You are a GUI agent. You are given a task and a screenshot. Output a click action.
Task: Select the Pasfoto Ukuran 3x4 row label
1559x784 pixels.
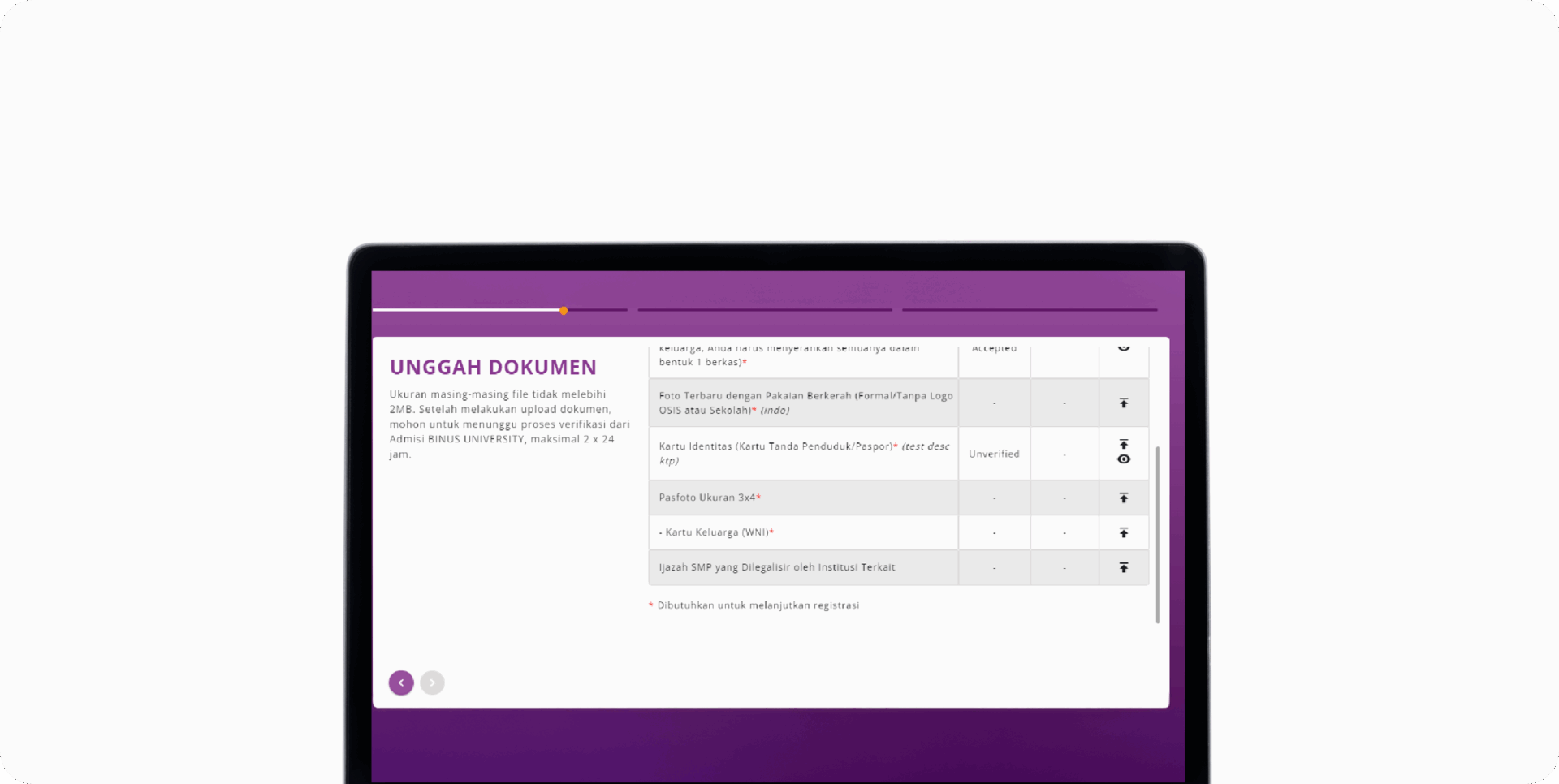click(709, 498)
